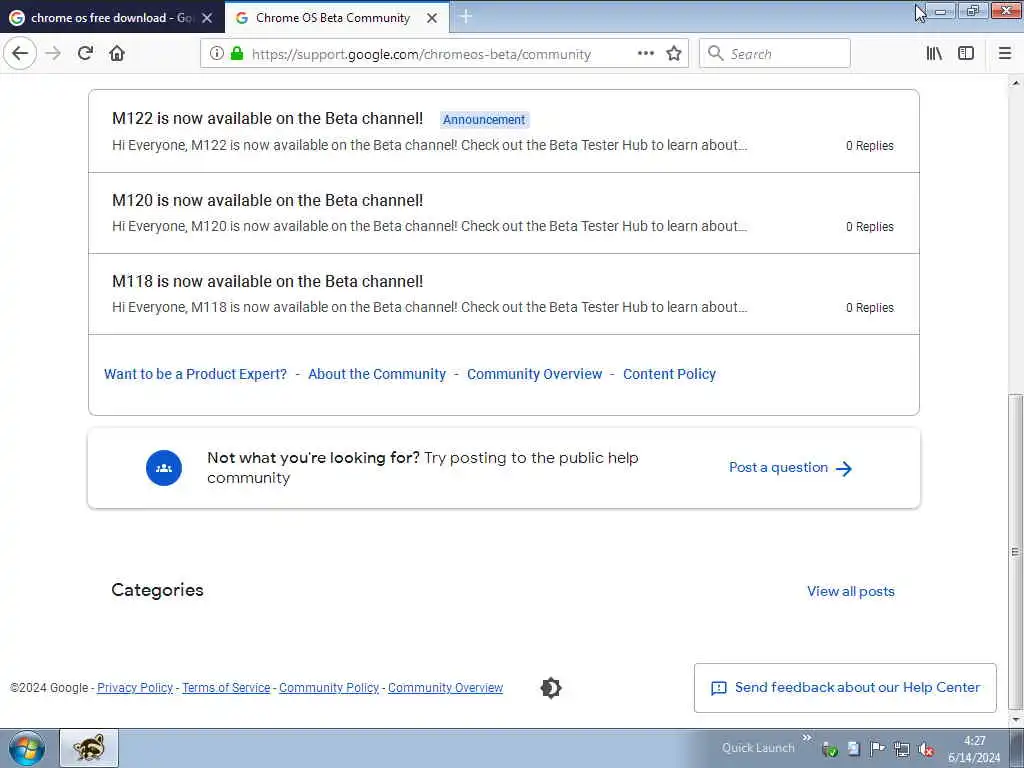Screen dimensions: 1024x768
Task: Click 0 Replies on the M118 post
Action: coord(870,308)
